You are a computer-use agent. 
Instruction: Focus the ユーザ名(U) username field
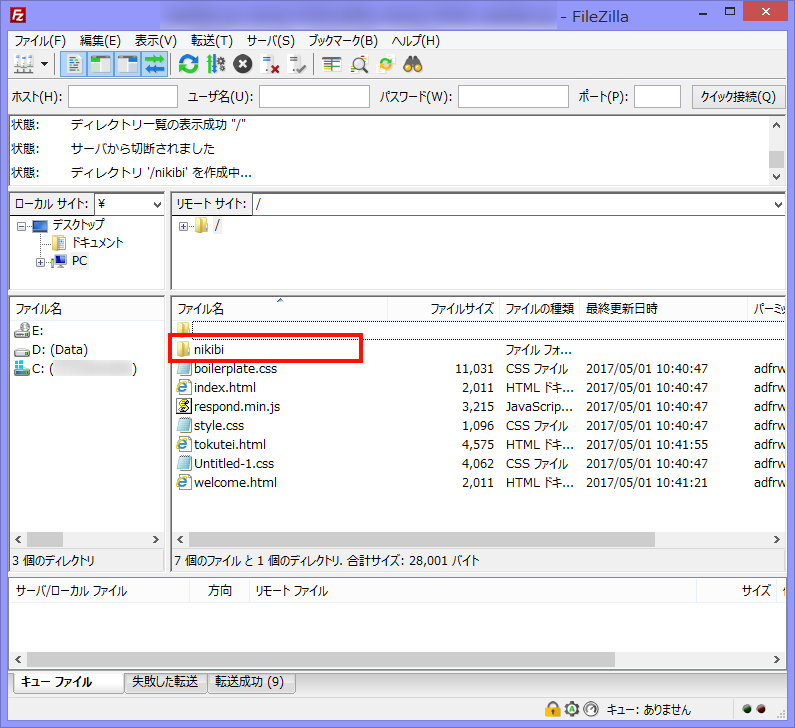click(314, 96)
